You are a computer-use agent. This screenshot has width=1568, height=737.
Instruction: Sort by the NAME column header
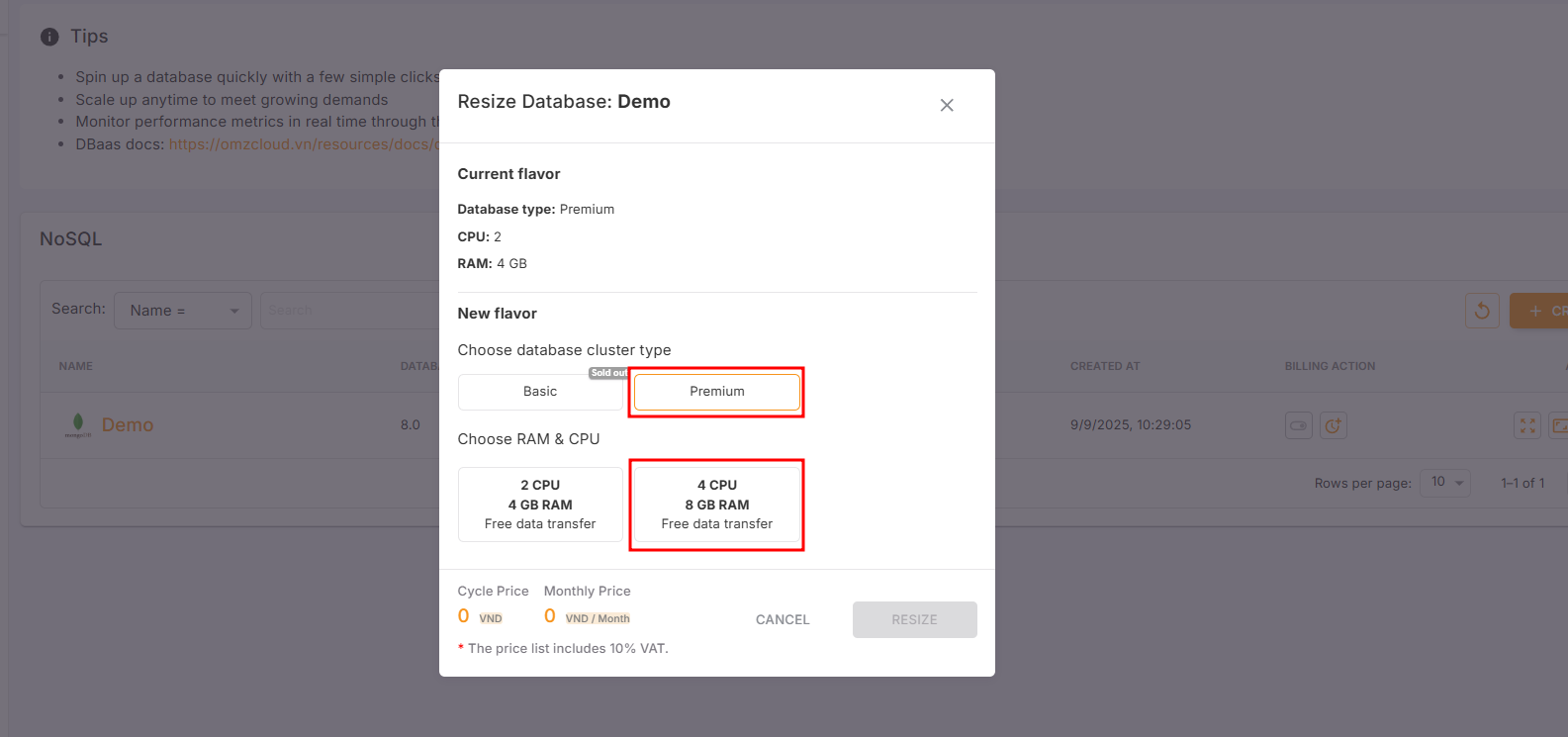click(76, 366)
